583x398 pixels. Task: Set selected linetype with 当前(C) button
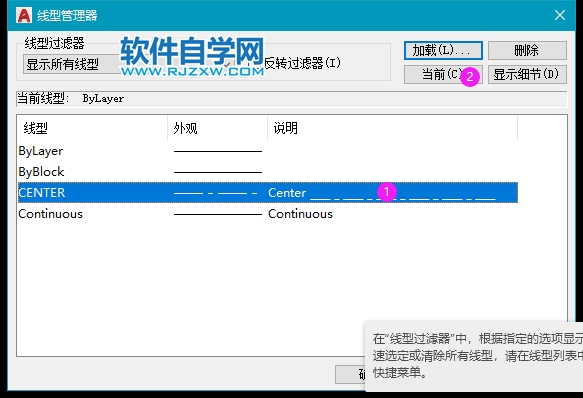(x=443, y=74)
